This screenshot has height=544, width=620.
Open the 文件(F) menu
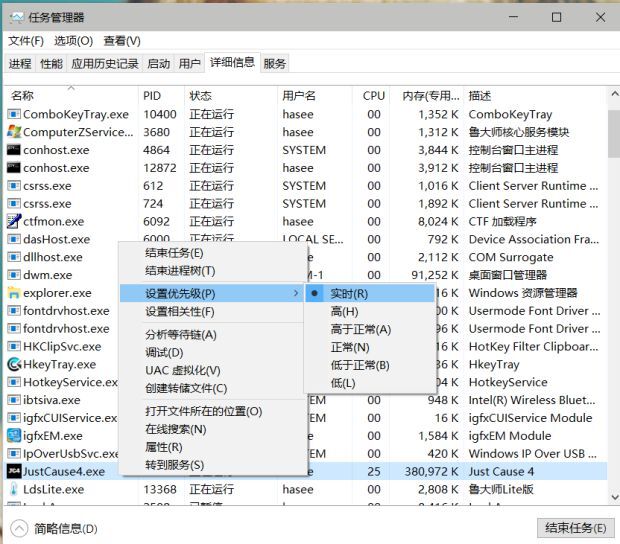26,41
